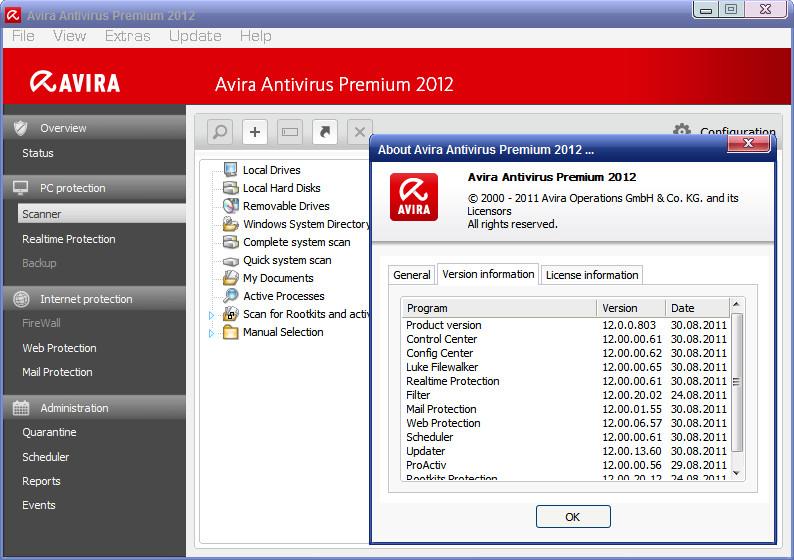Click the Local Hard Disks icon
This screenshot has width=794, height=560.
[x=230, y=188]
